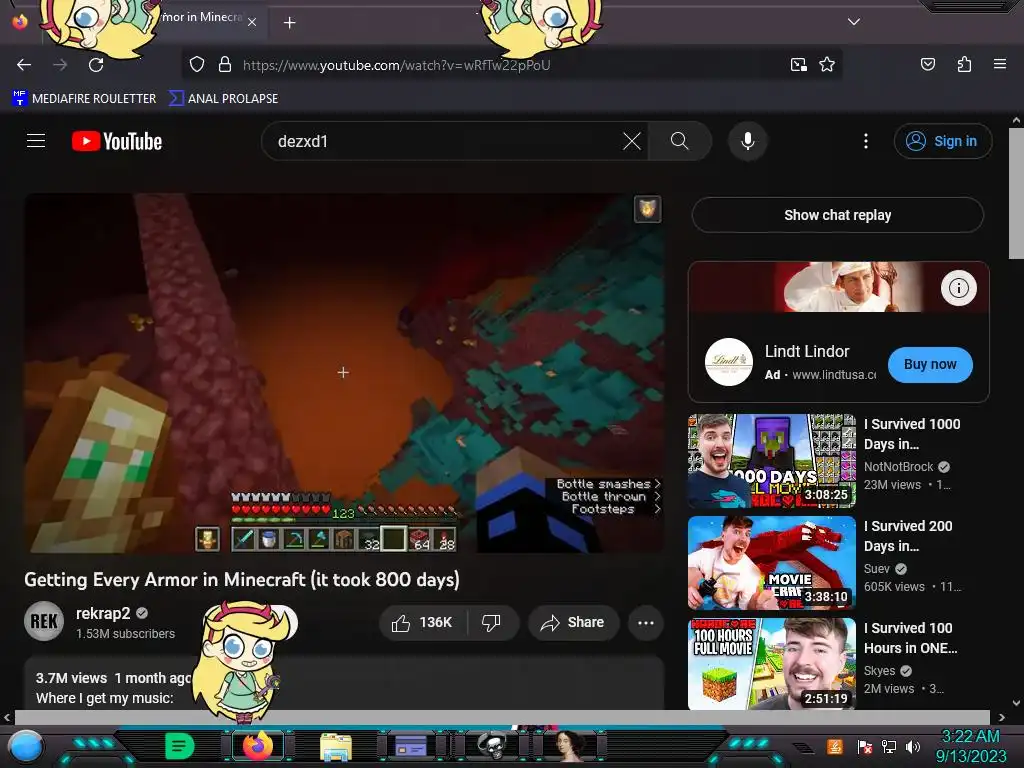Open YouTube settings three-dot menu
The height and width of the screenshot is (768, 1024).
coord(866,141)
